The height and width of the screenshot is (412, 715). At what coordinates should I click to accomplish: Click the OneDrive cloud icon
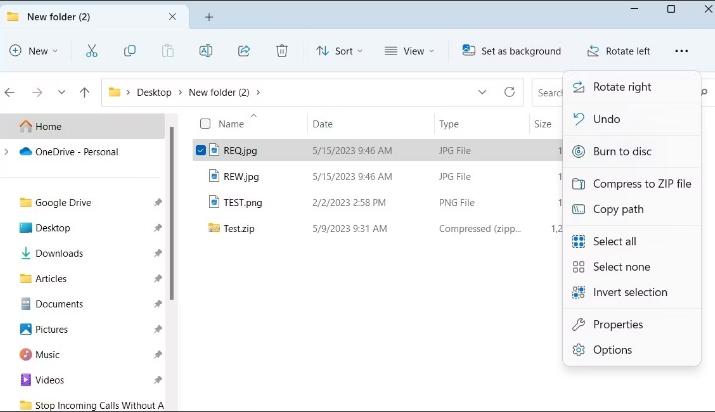click(26, 151)
